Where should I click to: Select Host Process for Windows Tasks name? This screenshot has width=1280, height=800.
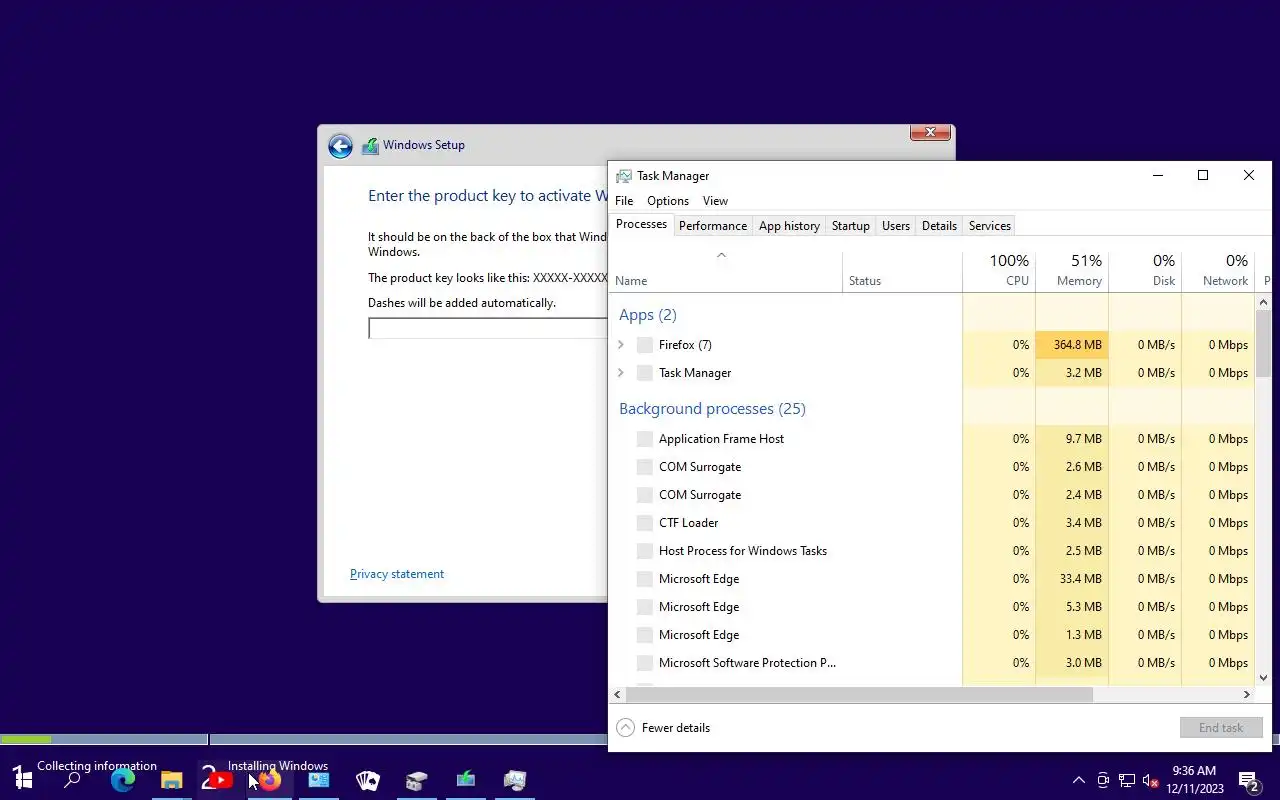coord(743,551)
